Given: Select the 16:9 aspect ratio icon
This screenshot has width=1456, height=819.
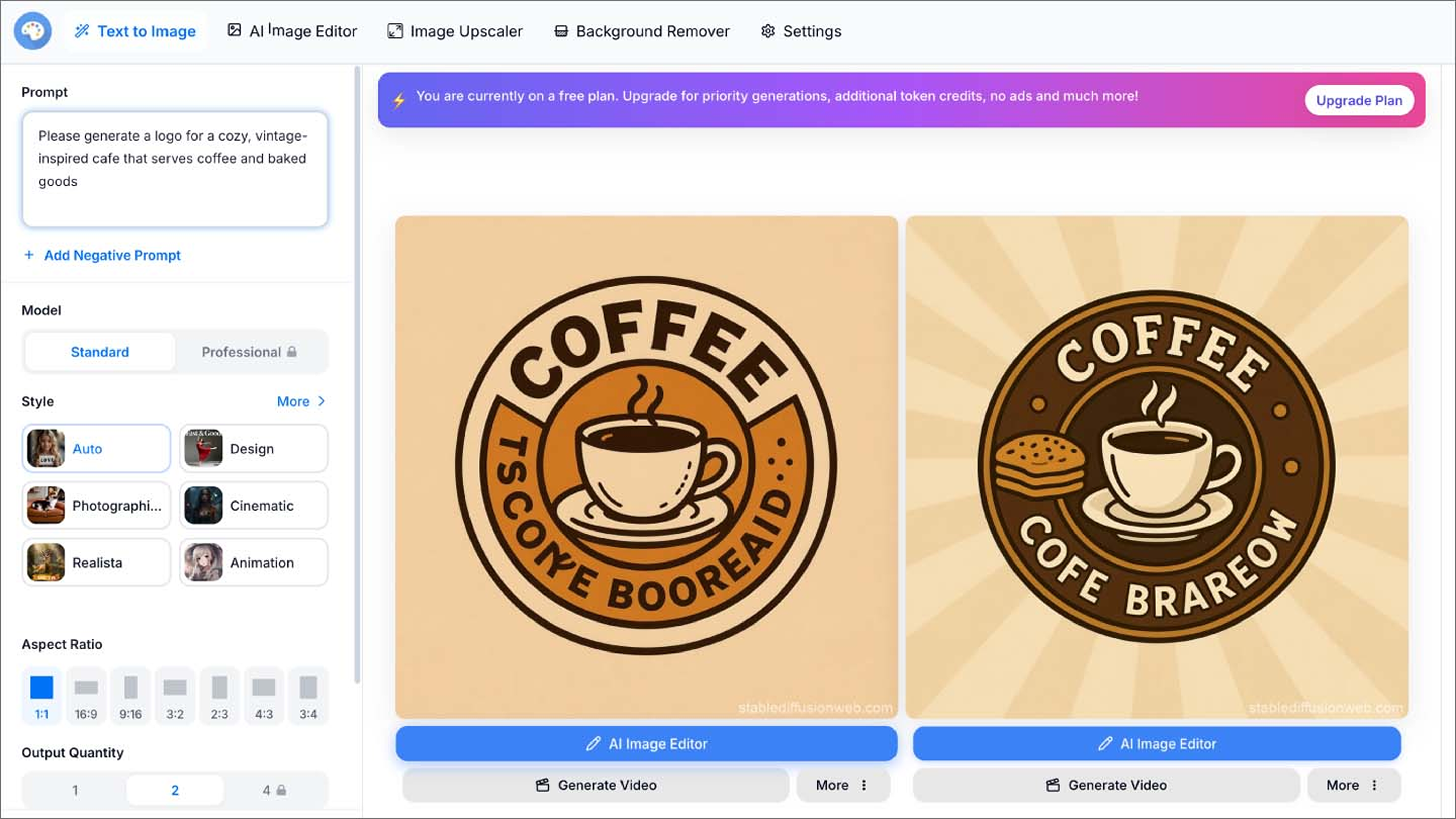Looking at the screenshot, I should (x=86, y=696).
